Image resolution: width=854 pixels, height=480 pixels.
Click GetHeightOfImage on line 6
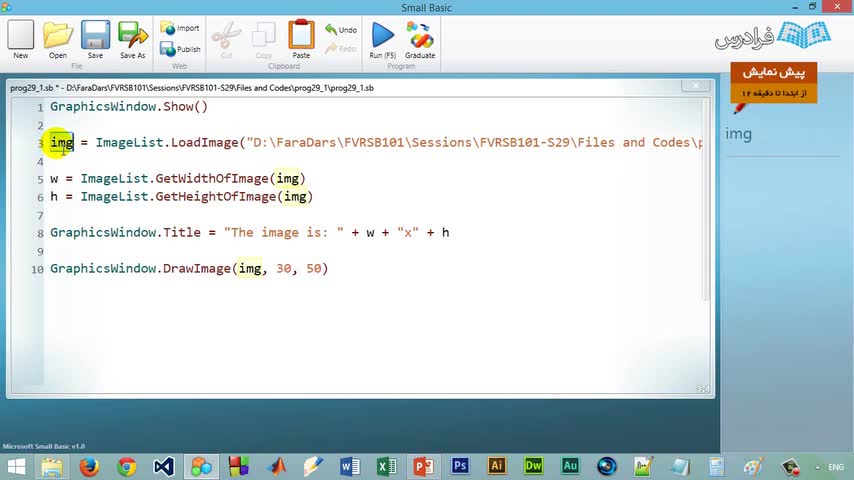(x=216, y=196)
